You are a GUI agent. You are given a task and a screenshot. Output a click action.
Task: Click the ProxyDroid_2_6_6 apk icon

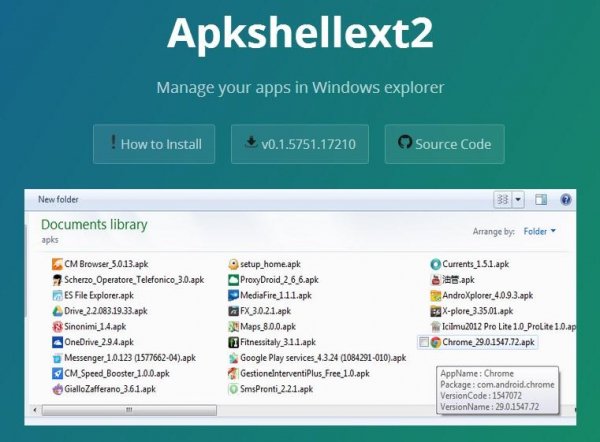233,280
